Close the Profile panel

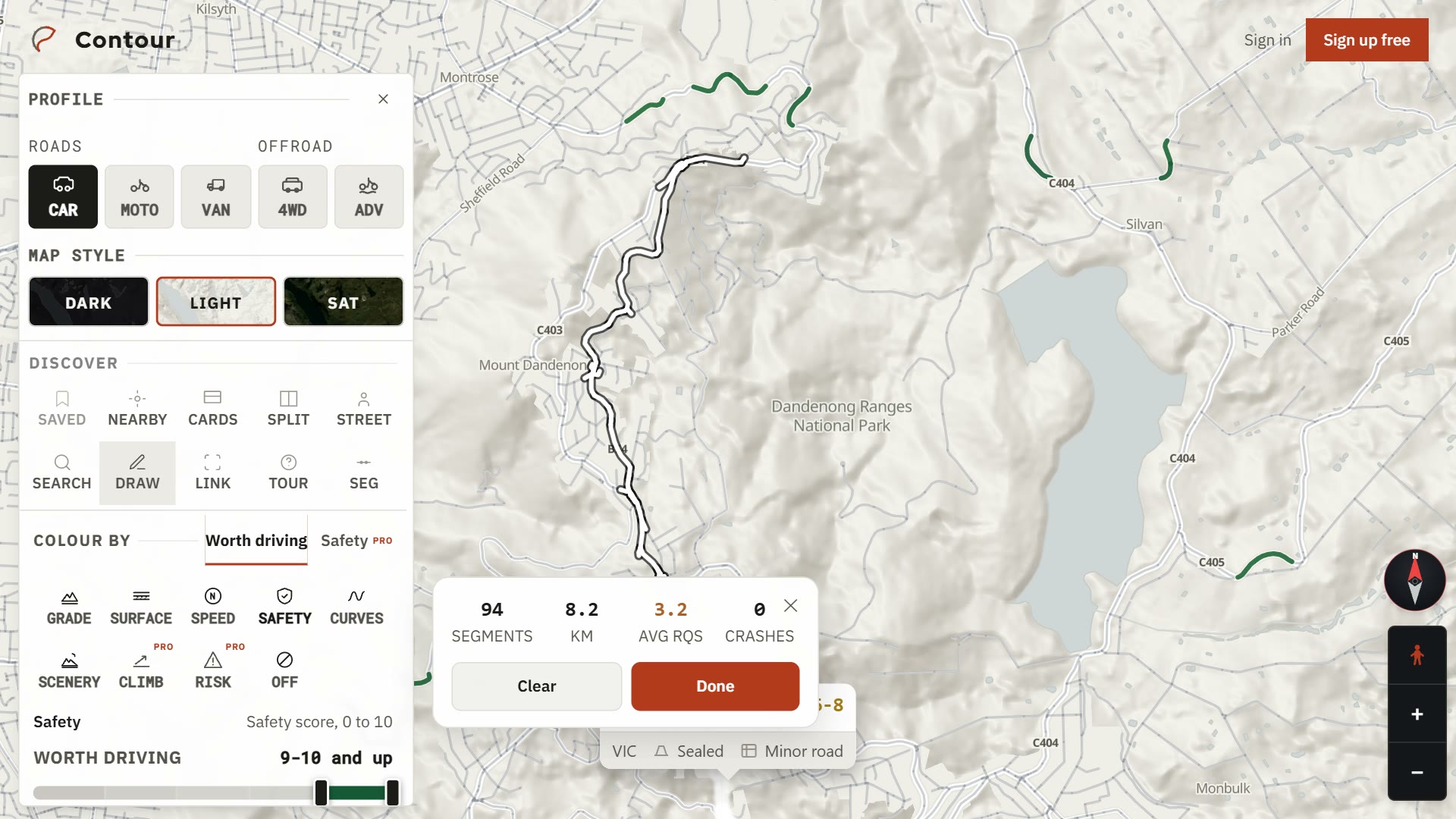tap(383, 99)
